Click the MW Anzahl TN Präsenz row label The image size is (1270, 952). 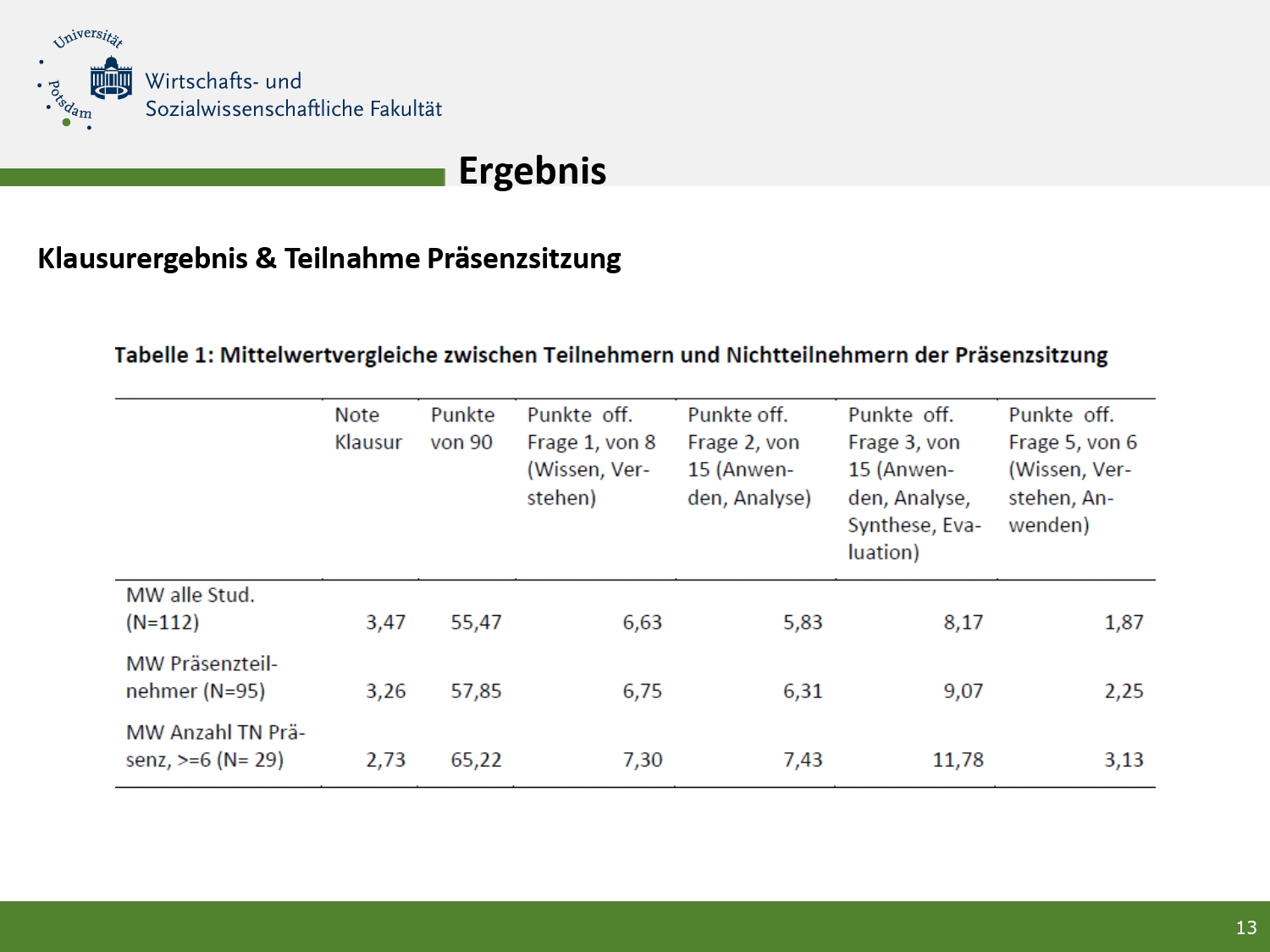(x=215, y=746)
